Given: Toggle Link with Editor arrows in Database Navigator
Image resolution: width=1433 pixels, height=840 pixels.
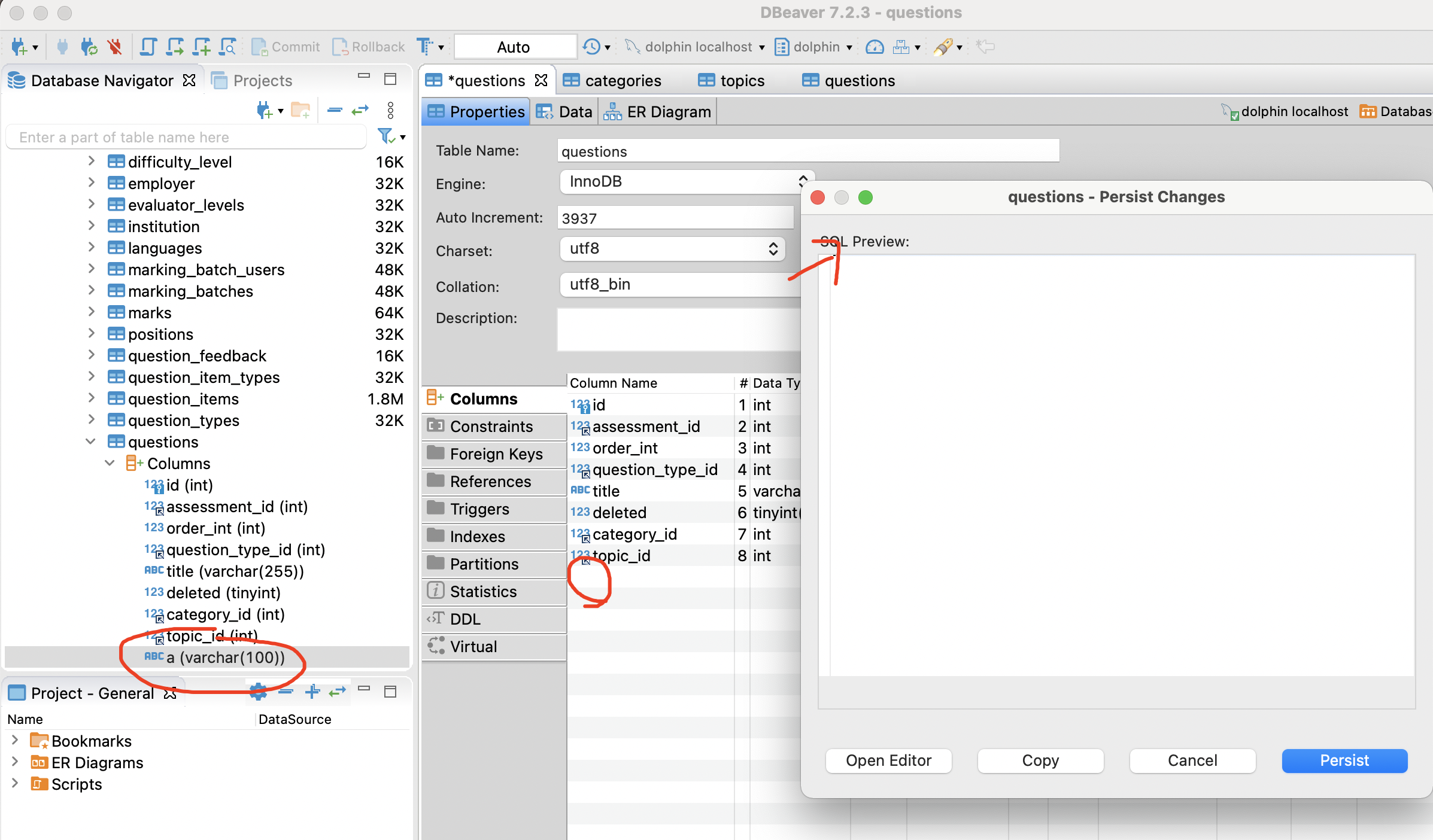Looking at the screenshot, I should pyautogui.click(x=360, y=110).
